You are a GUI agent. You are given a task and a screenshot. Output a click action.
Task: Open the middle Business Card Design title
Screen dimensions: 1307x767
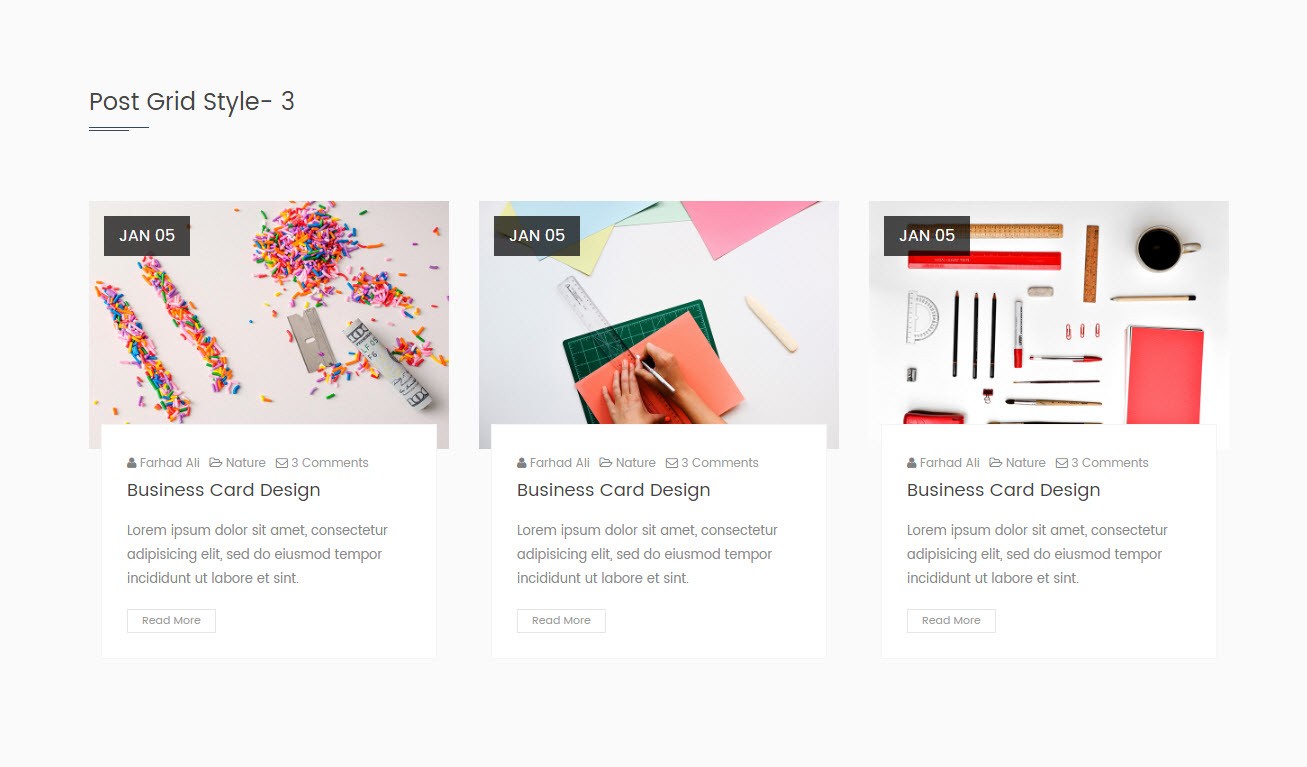[614, 490]
